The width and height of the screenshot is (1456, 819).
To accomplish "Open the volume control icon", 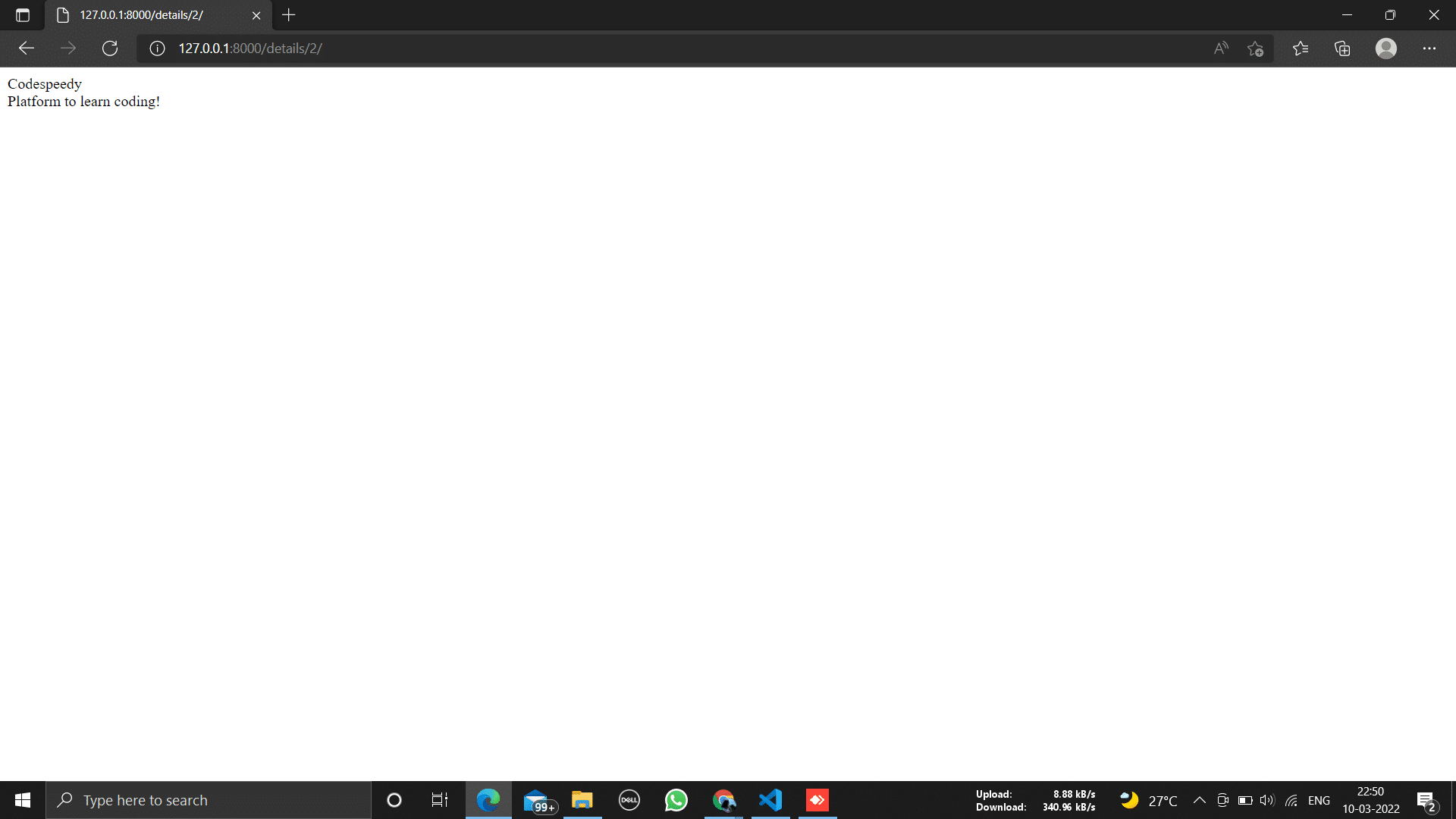I will 1267,800.
